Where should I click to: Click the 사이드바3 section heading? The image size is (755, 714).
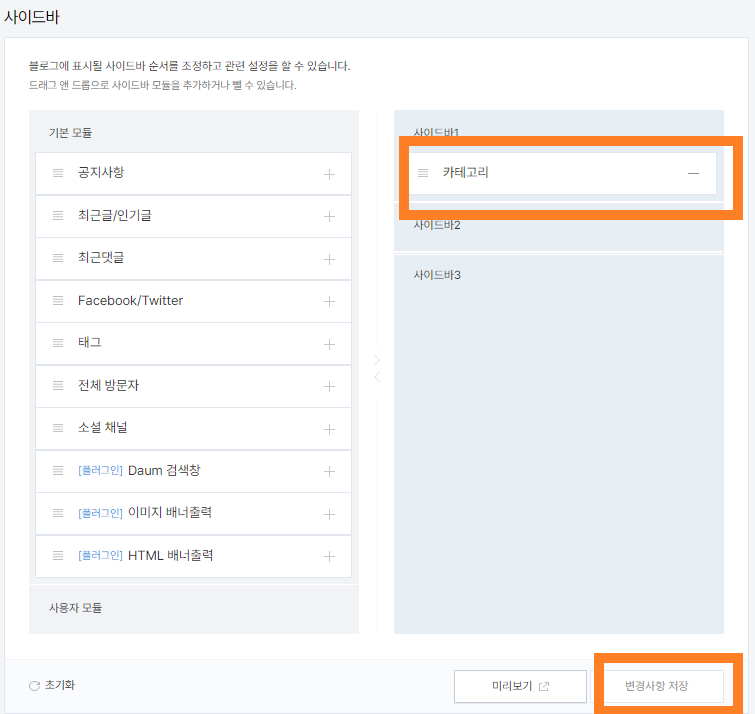[x=437, y=275]
